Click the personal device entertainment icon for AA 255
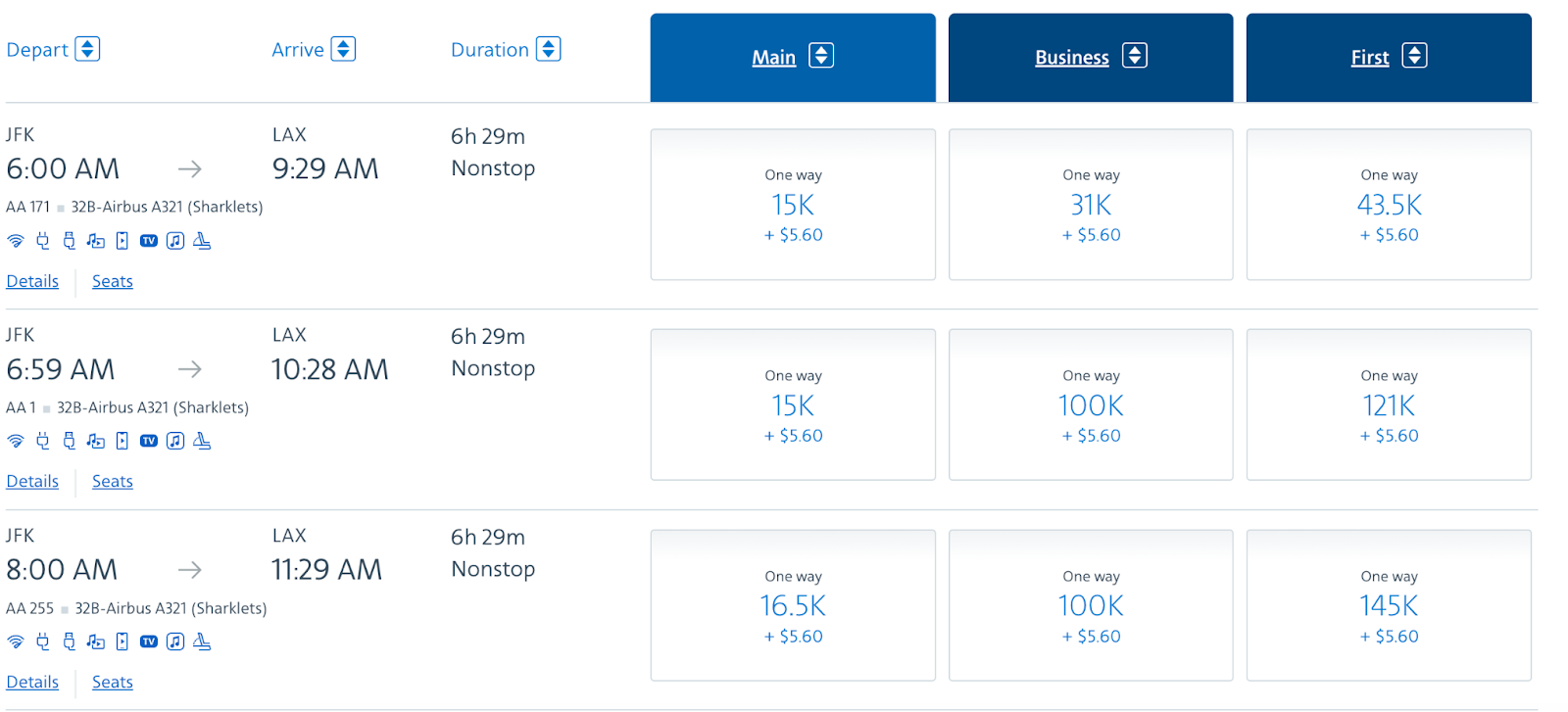Image resolution: width=1568 pixels, height=712 pixels. [x=122, y=641]
